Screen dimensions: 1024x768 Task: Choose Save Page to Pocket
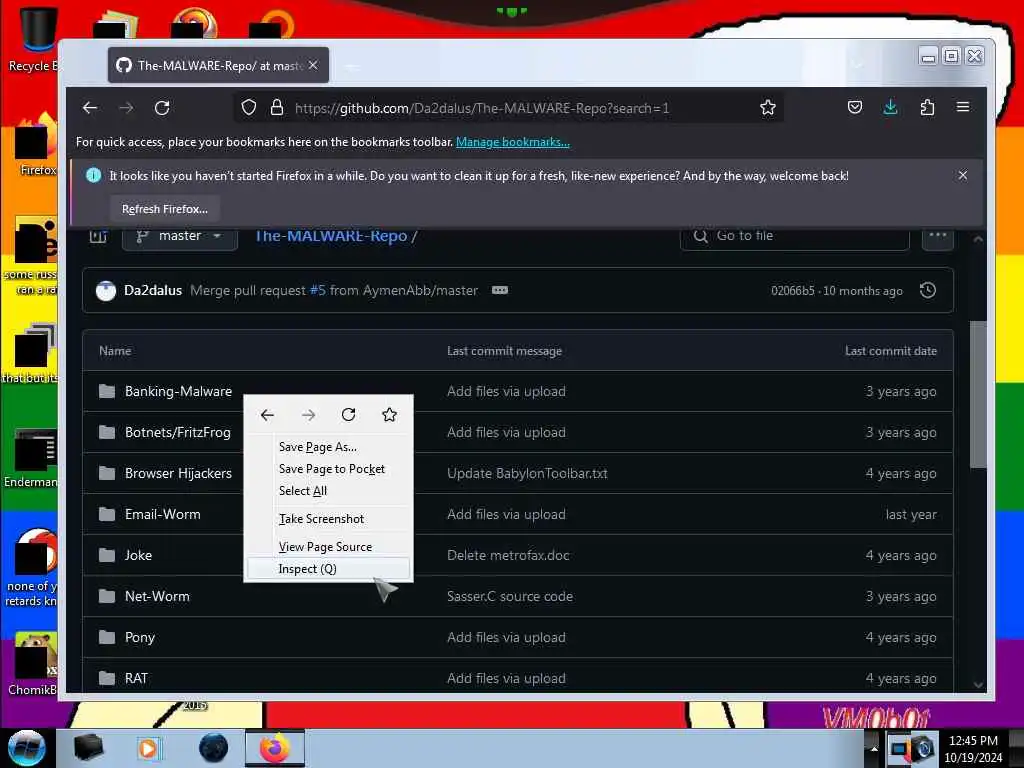click(331, 469)
